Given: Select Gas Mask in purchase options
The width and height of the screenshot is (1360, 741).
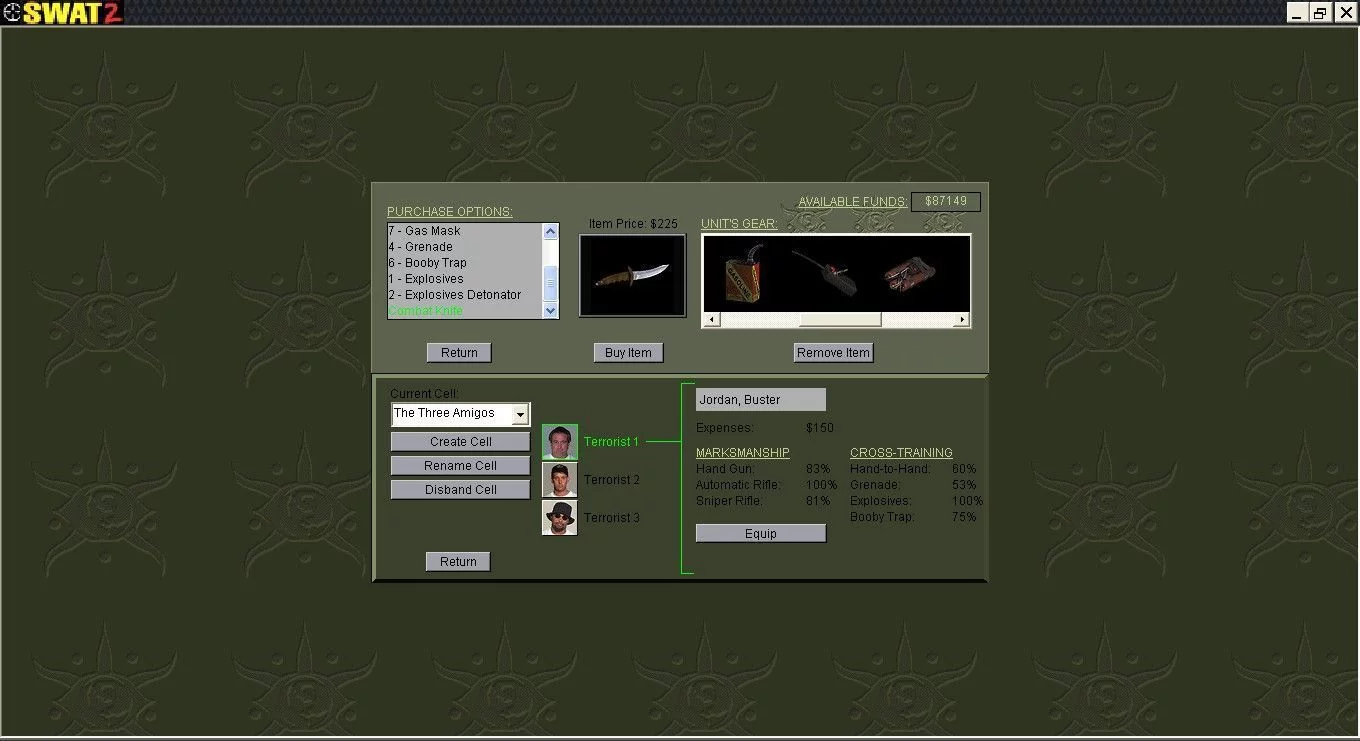Looking at the screenshot, I should [465, 231].
